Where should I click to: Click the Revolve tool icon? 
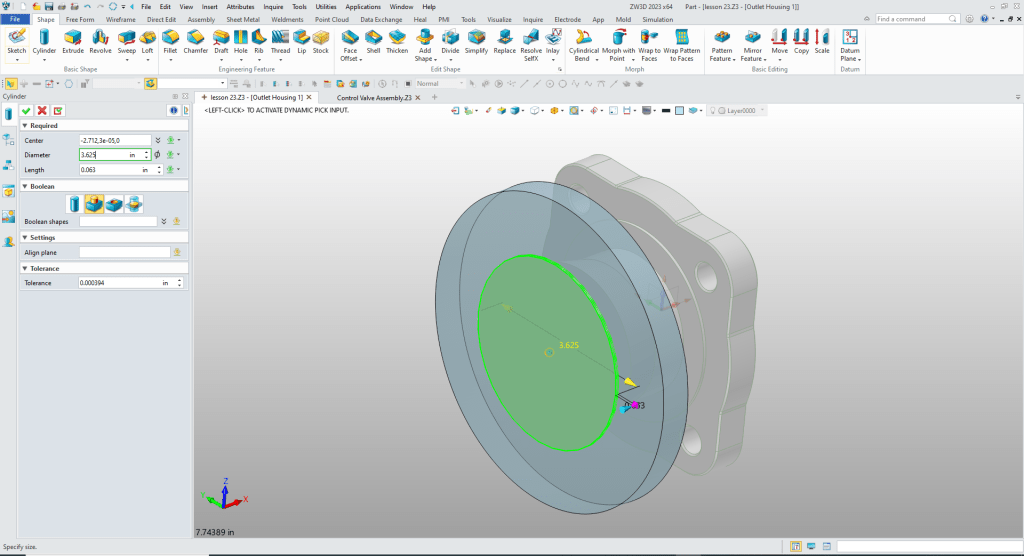100,41
